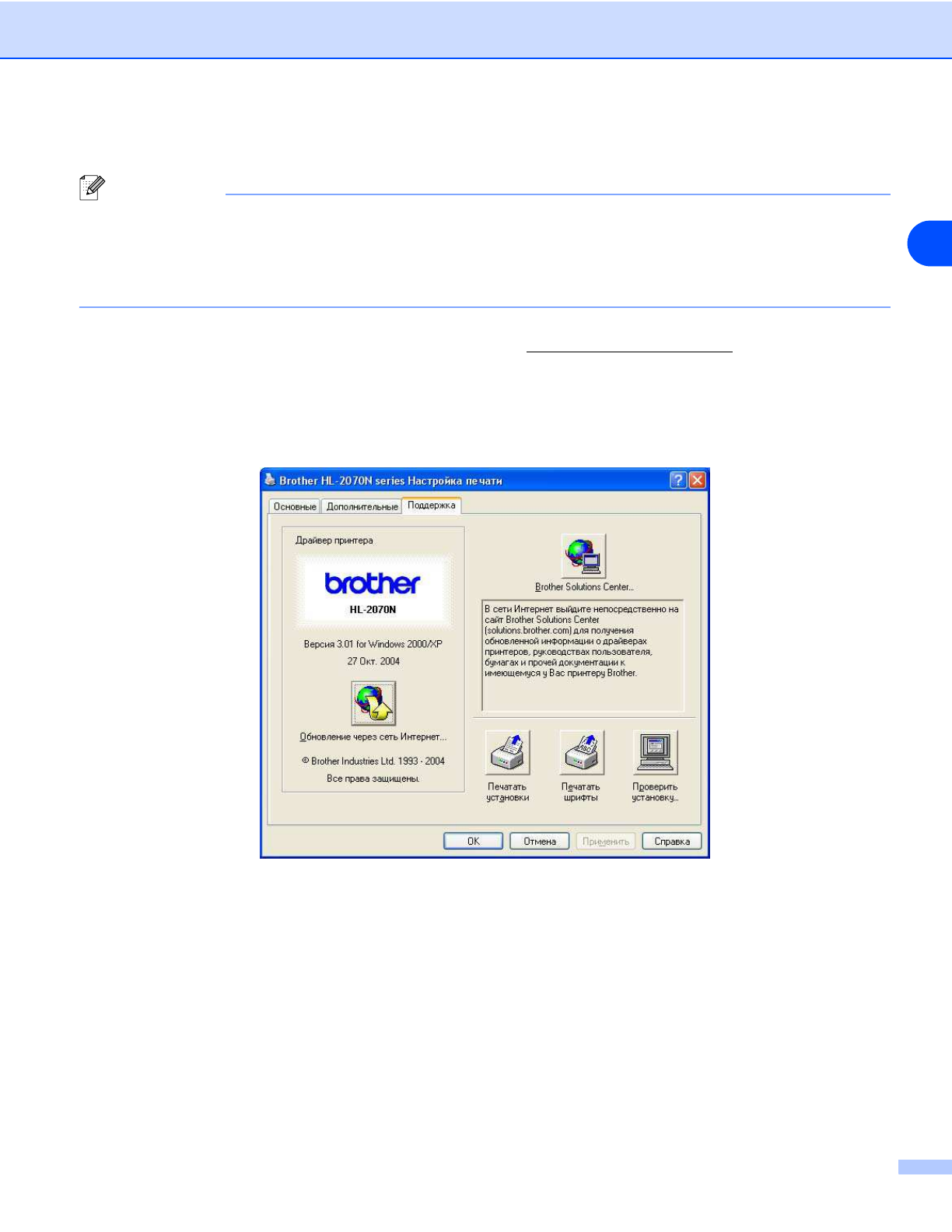Close the Brother HL-2070N dialog
Viewport: 952px width, 1232px height.
(697, 480)
